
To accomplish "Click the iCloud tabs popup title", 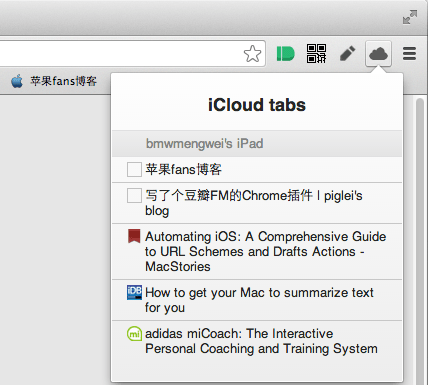I will click(257, 105).
